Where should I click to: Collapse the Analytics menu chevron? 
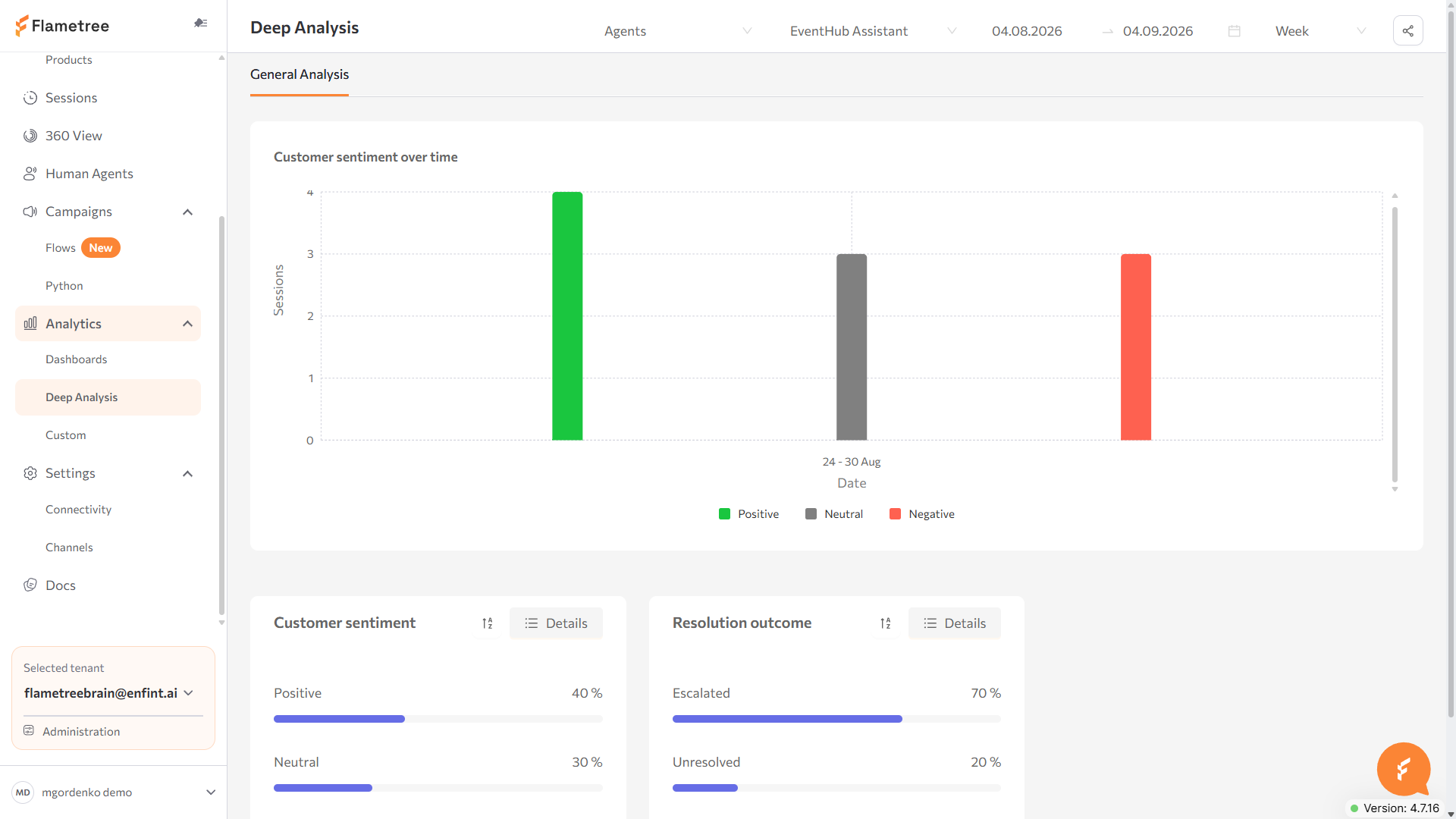[188, 324]
